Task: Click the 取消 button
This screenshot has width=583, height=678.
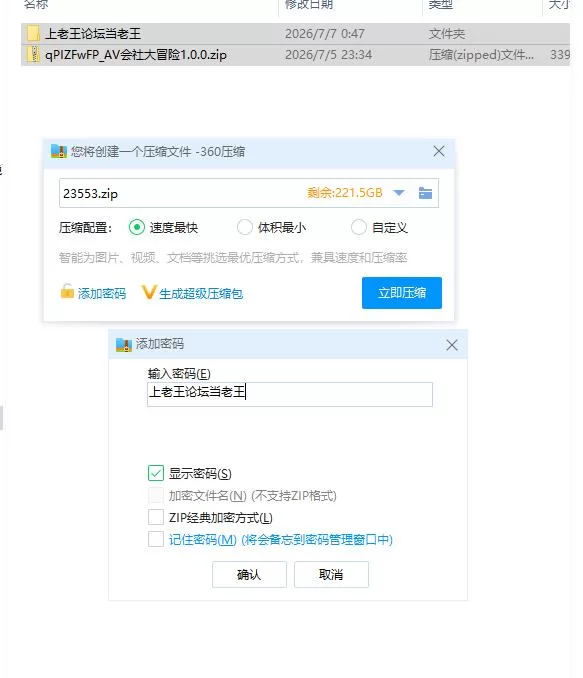Action: 331,574
